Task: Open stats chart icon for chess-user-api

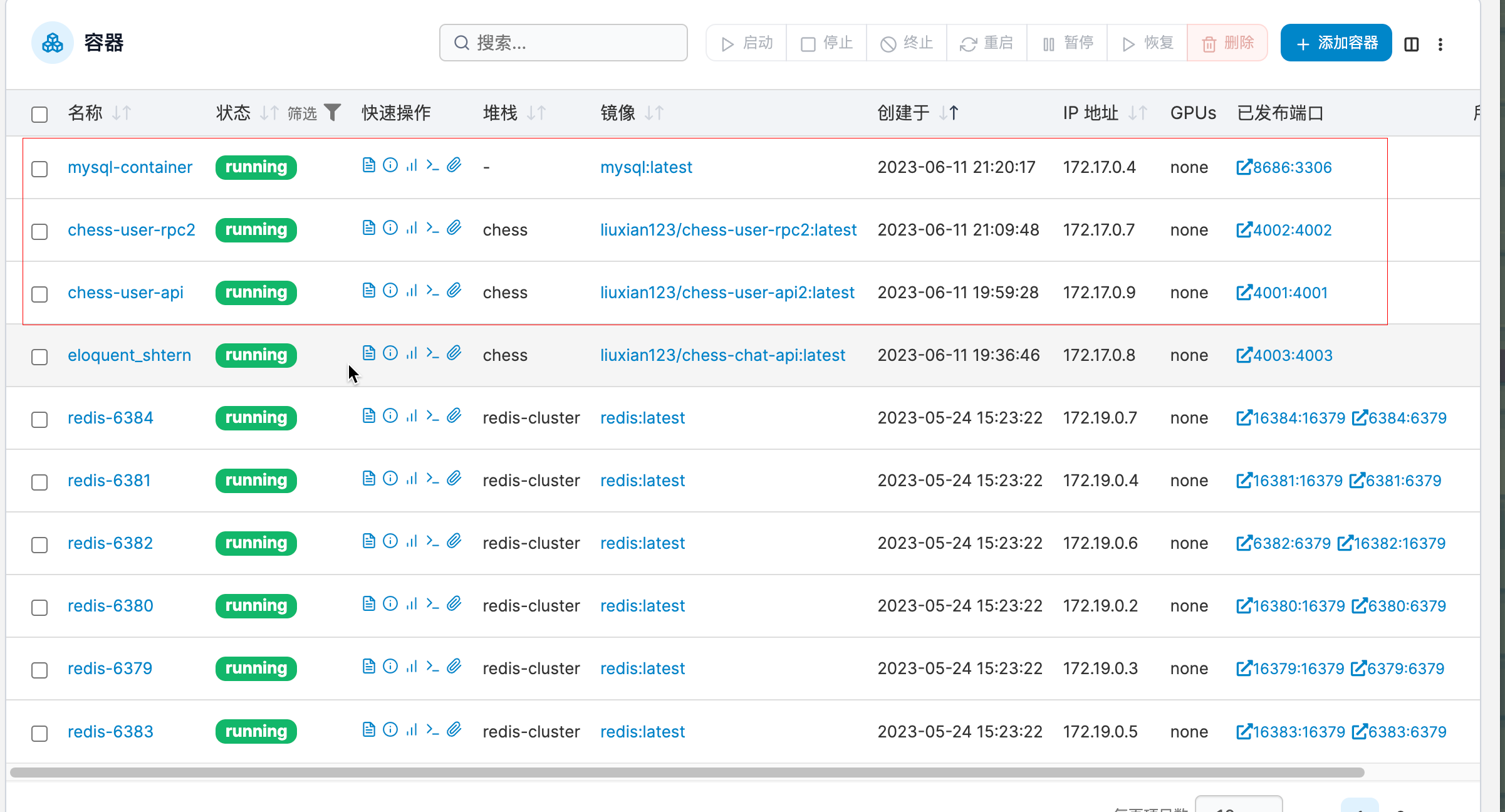Action: (411, 290)
